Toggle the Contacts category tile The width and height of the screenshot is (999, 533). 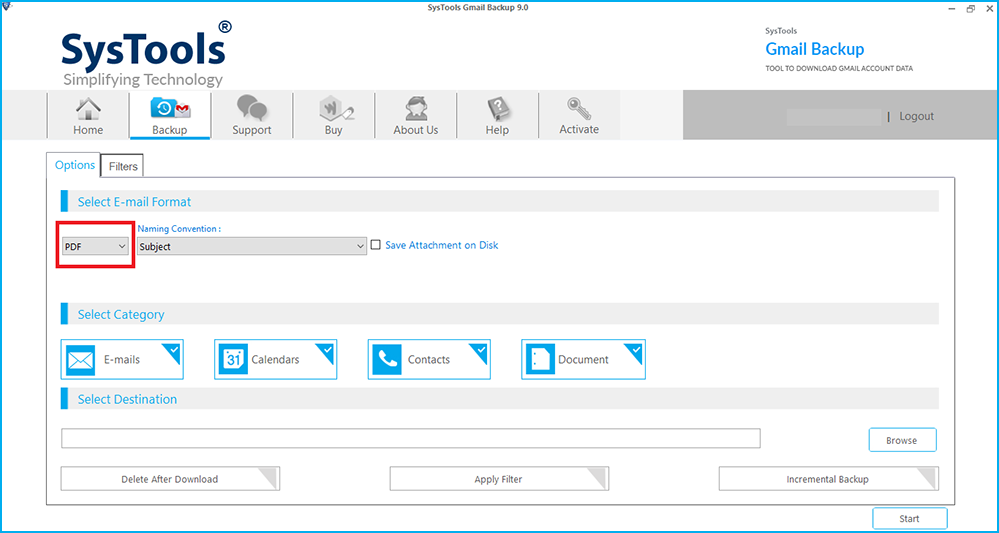[429, 360]
